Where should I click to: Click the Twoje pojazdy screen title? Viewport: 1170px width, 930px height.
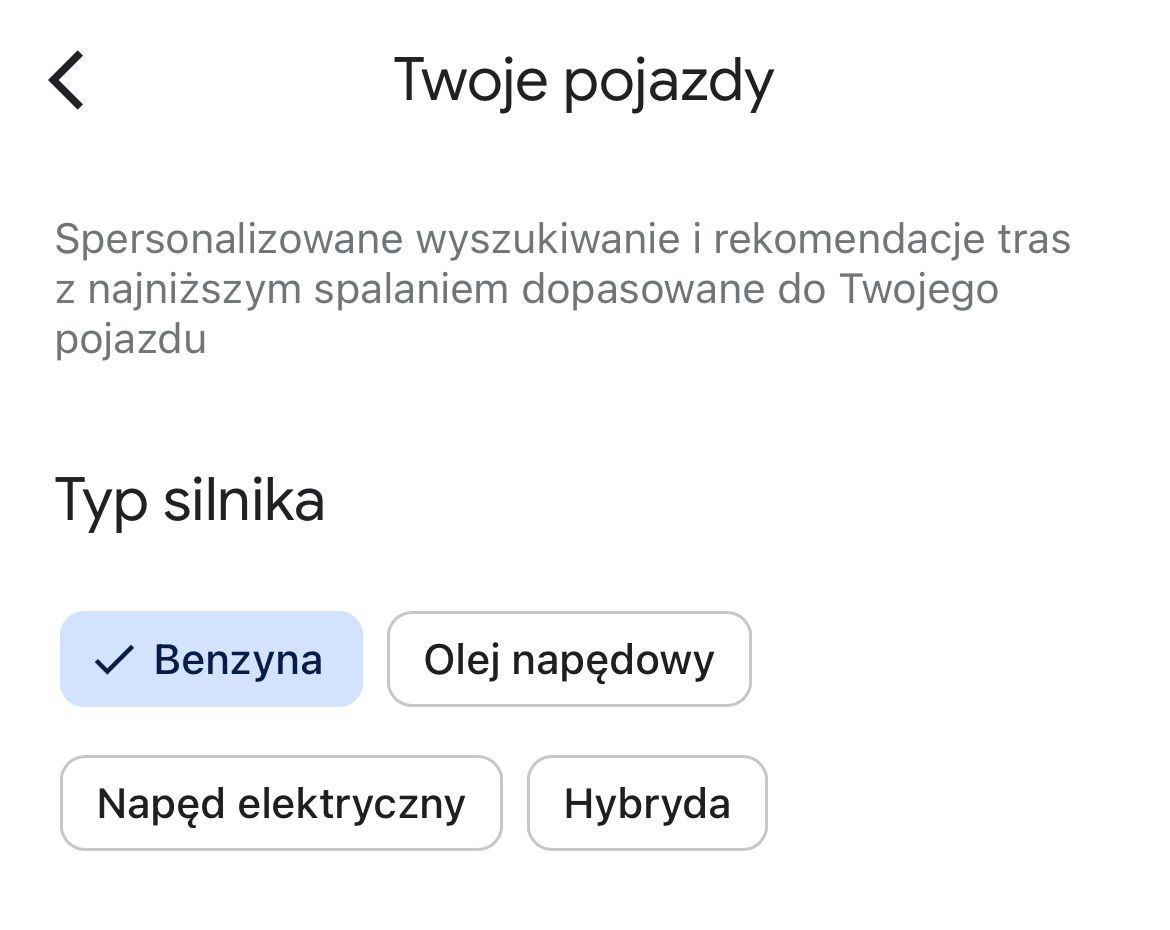coord(585,82)
